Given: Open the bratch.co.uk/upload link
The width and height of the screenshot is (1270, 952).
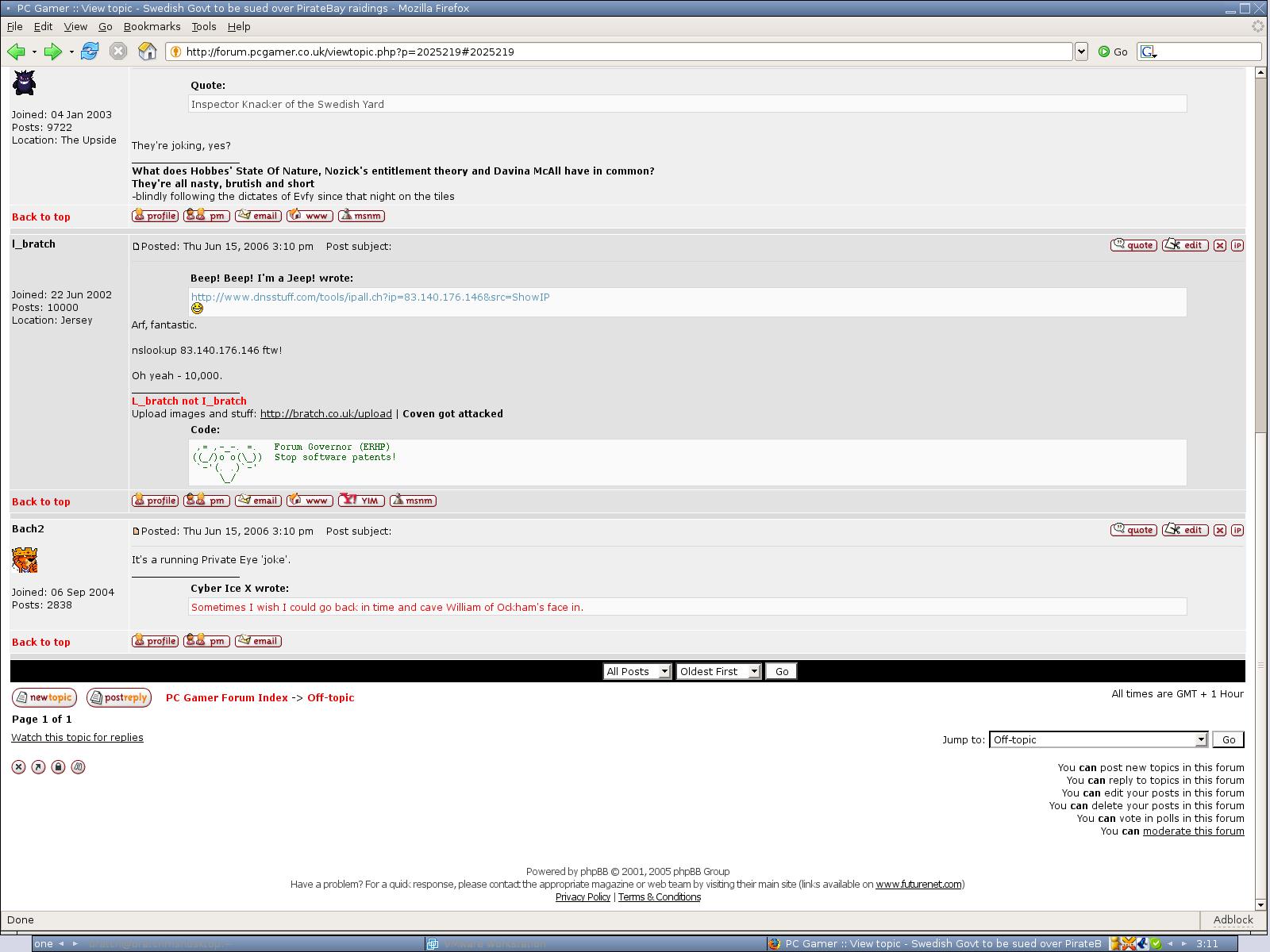Looking at the screenshot, I should click(326, 413).
